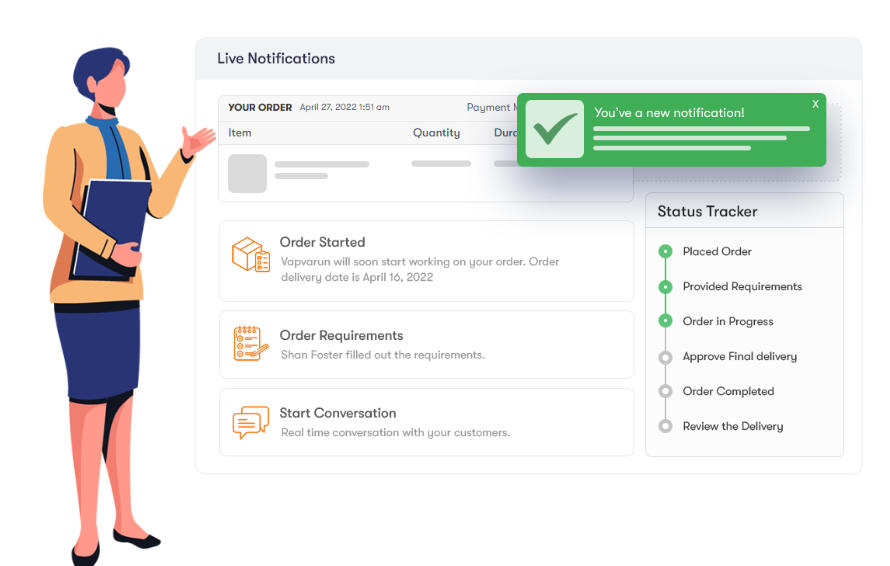Select the Placed Order status dot

point(665,251)
